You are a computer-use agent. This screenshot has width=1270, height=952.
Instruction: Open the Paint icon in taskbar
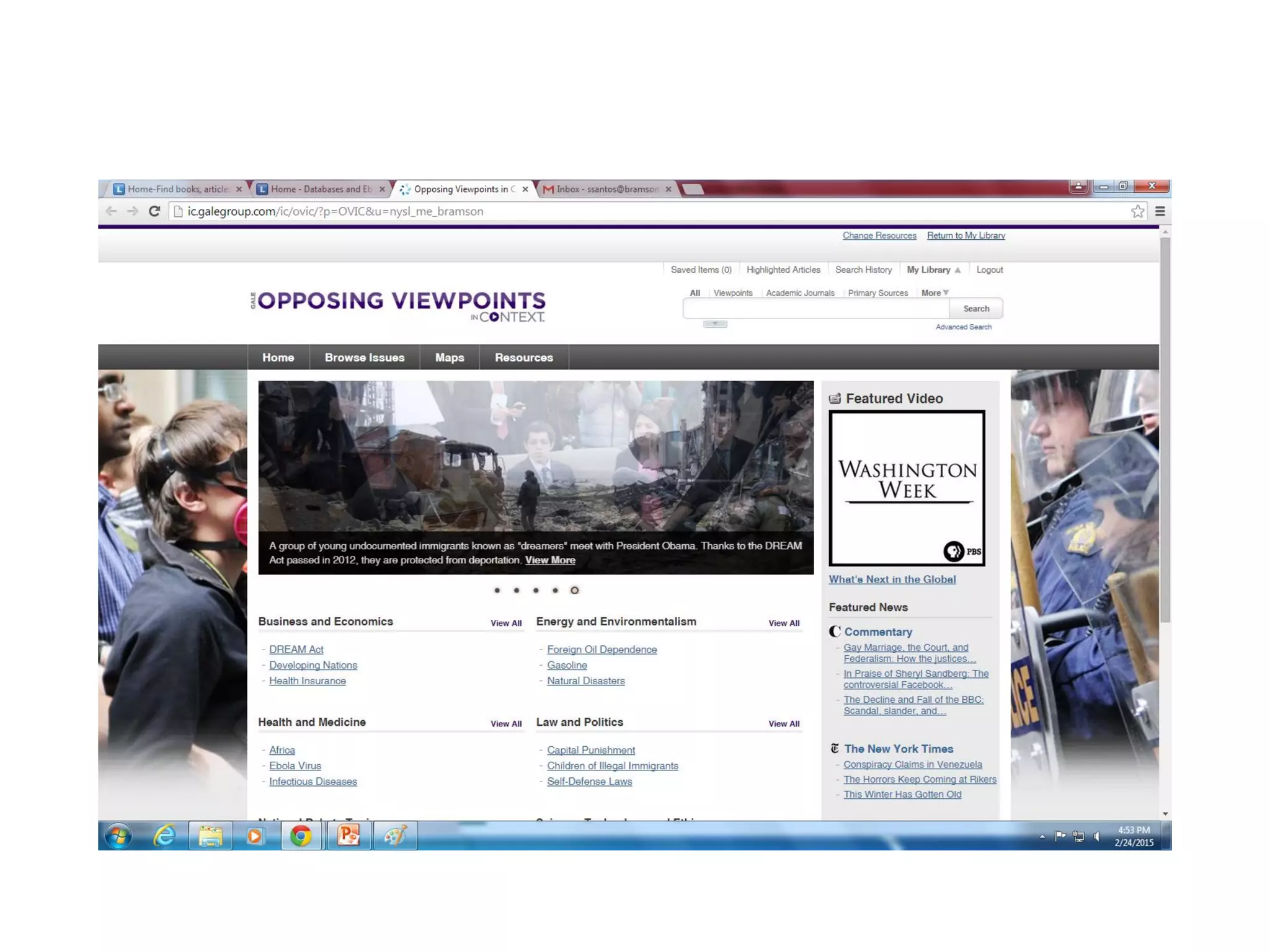point(395,836)
